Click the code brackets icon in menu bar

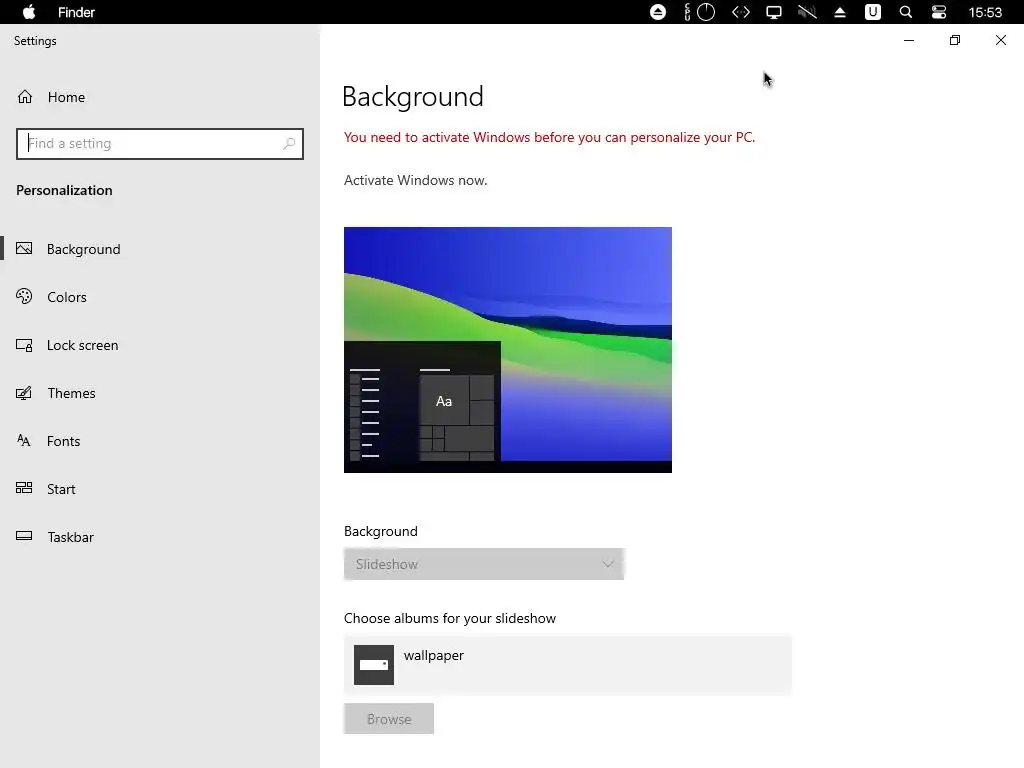(741, 12)
